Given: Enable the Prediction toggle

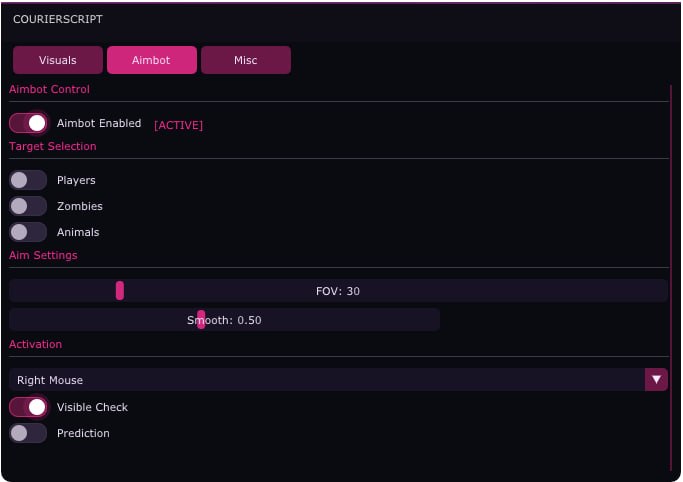Looking at the screenshot, I should point(28,433).
